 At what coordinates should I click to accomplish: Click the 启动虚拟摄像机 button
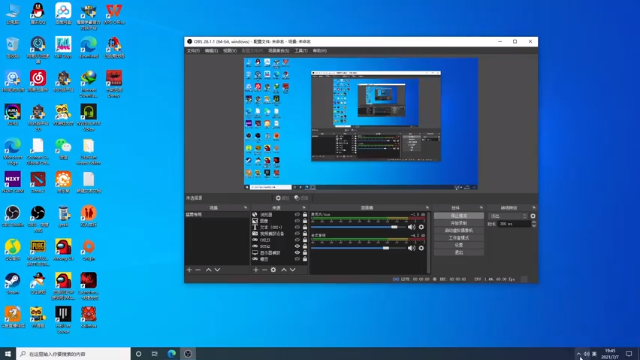459,231
